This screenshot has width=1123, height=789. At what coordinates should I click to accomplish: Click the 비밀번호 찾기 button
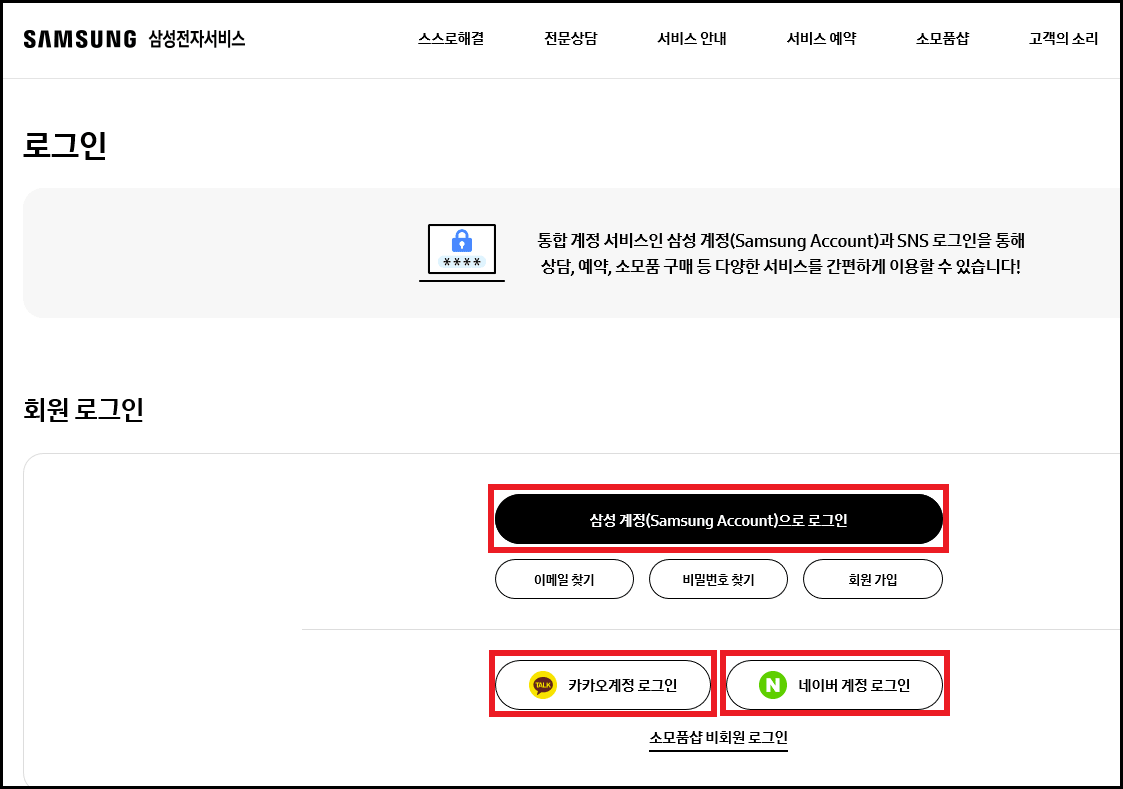click(x=718, y=579)
